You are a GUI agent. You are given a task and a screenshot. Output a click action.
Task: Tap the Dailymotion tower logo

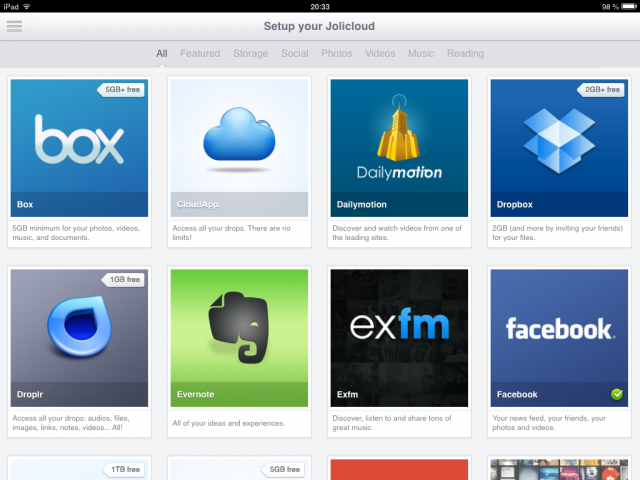click(399, 129)
